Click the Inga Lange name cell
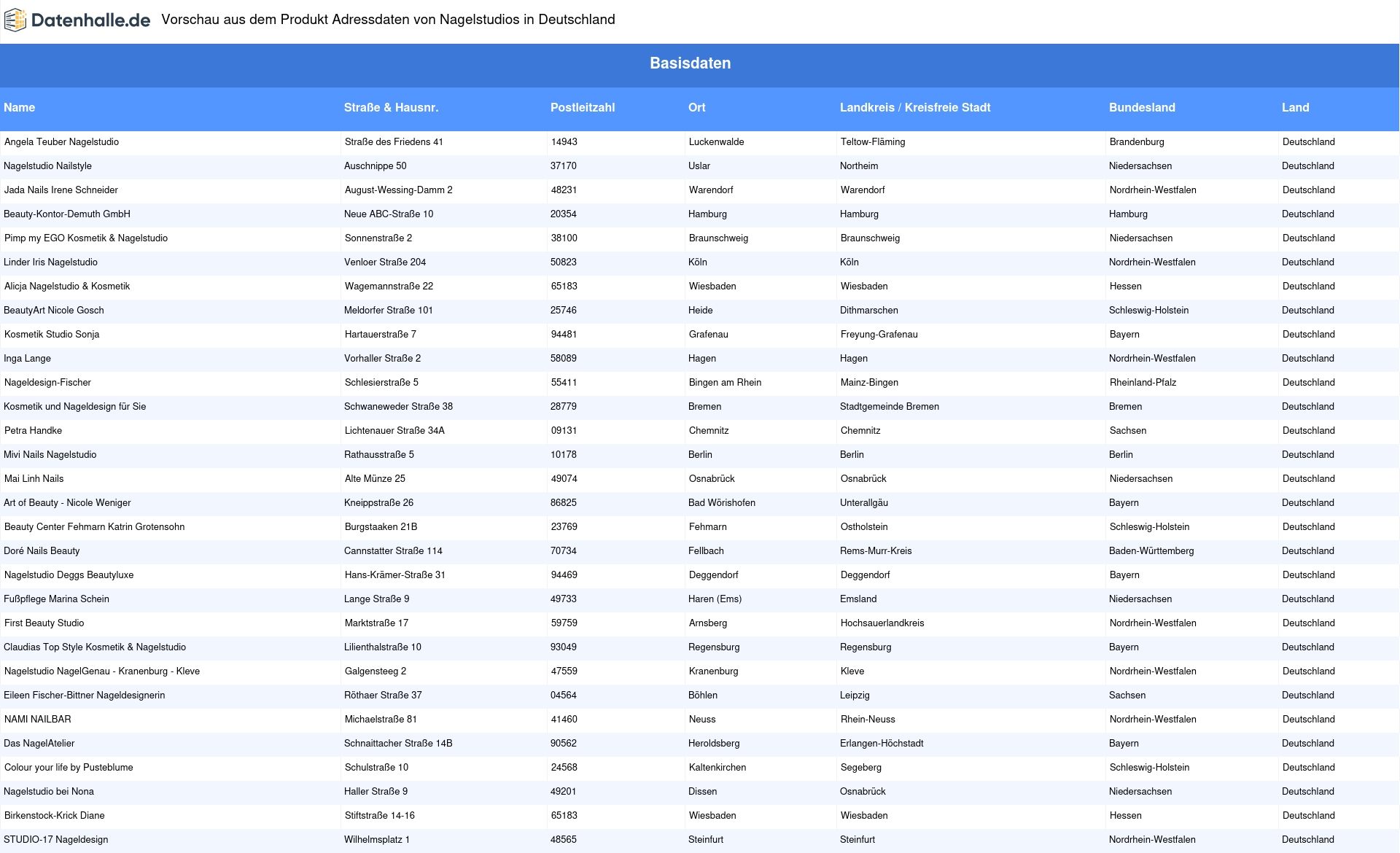 coord(27,359)
